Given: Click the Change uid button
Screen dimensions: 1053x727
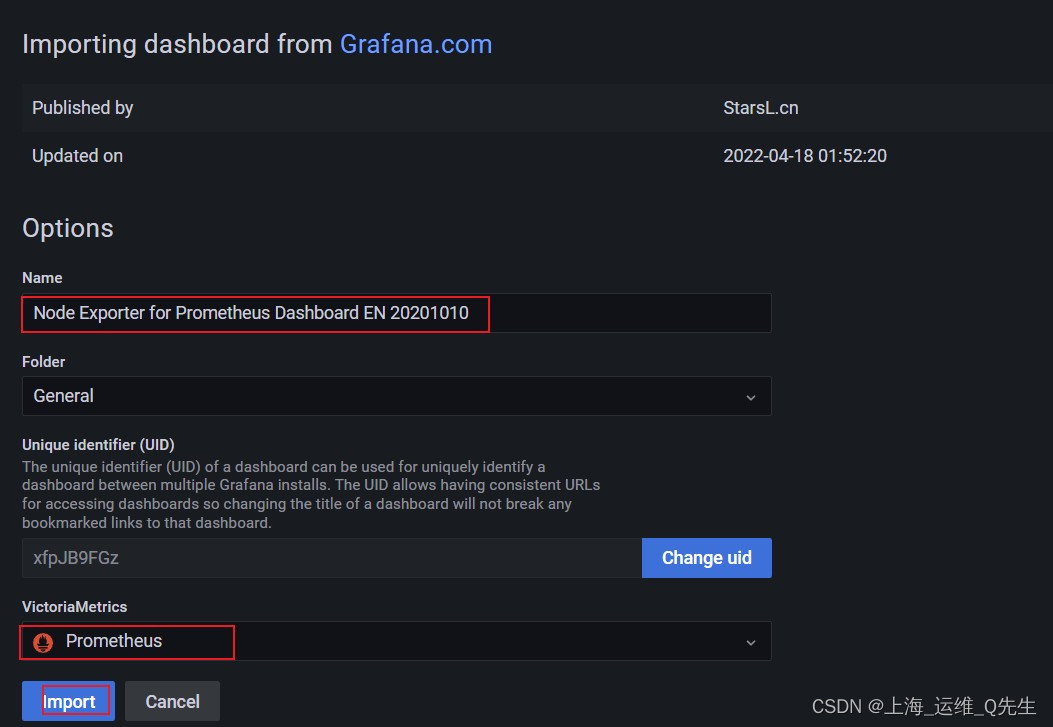Looking at the screenshot, I should pyautogui.click(x=706, y=558).
